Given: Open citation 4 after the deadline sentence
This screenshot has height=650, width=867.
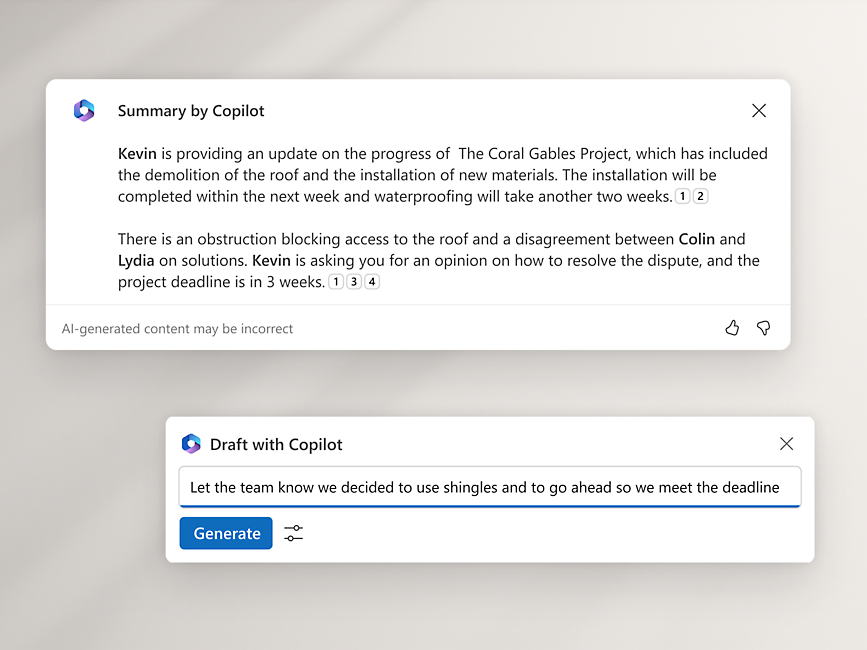Looking at the screenshot, I should click(372, 281).
